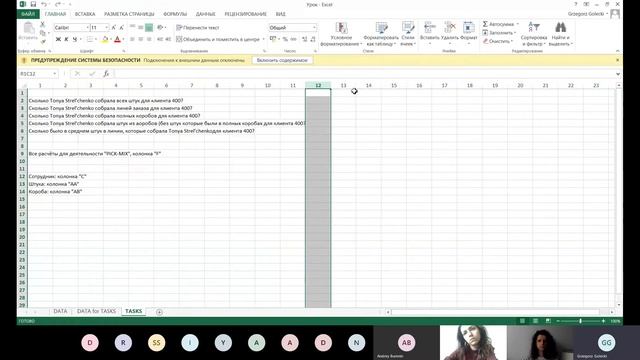Screen dimensions: 640x360
Task: Redo action in Quick Access toolbar
Action: (58, 4)
